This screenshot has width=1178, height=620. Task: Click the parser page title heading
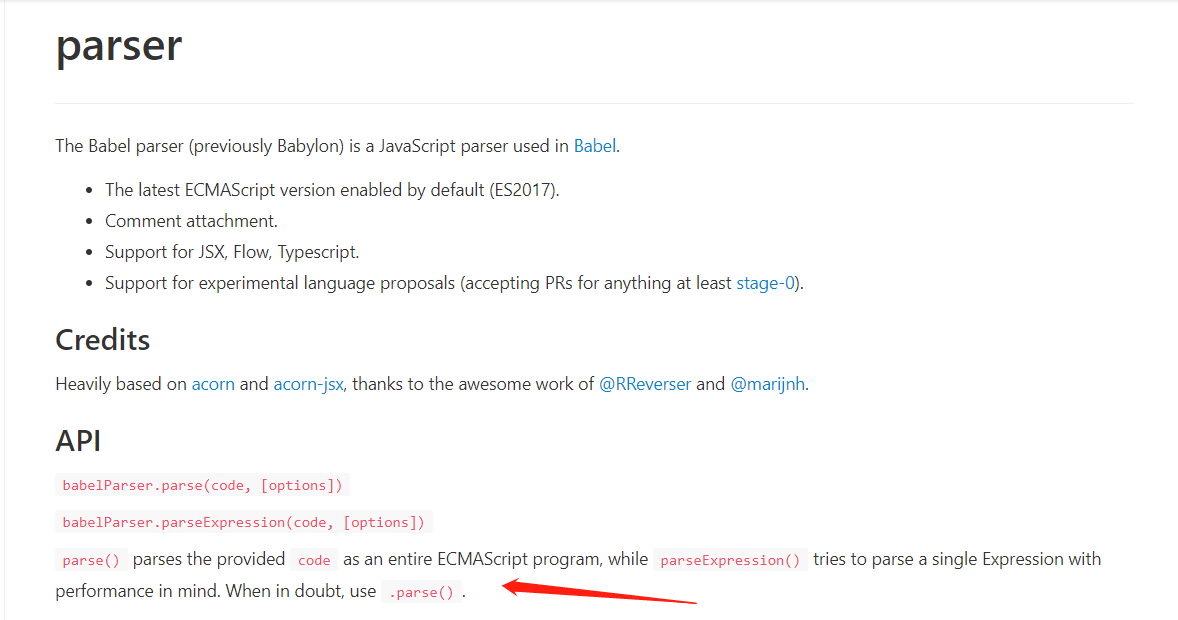(x=119, y=46)
